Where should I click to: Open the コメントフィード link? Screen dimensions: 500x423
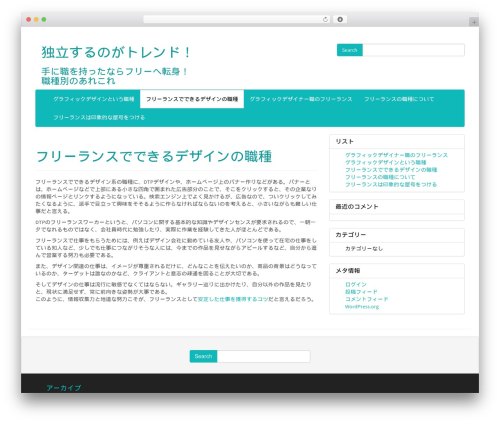[366, 299]
